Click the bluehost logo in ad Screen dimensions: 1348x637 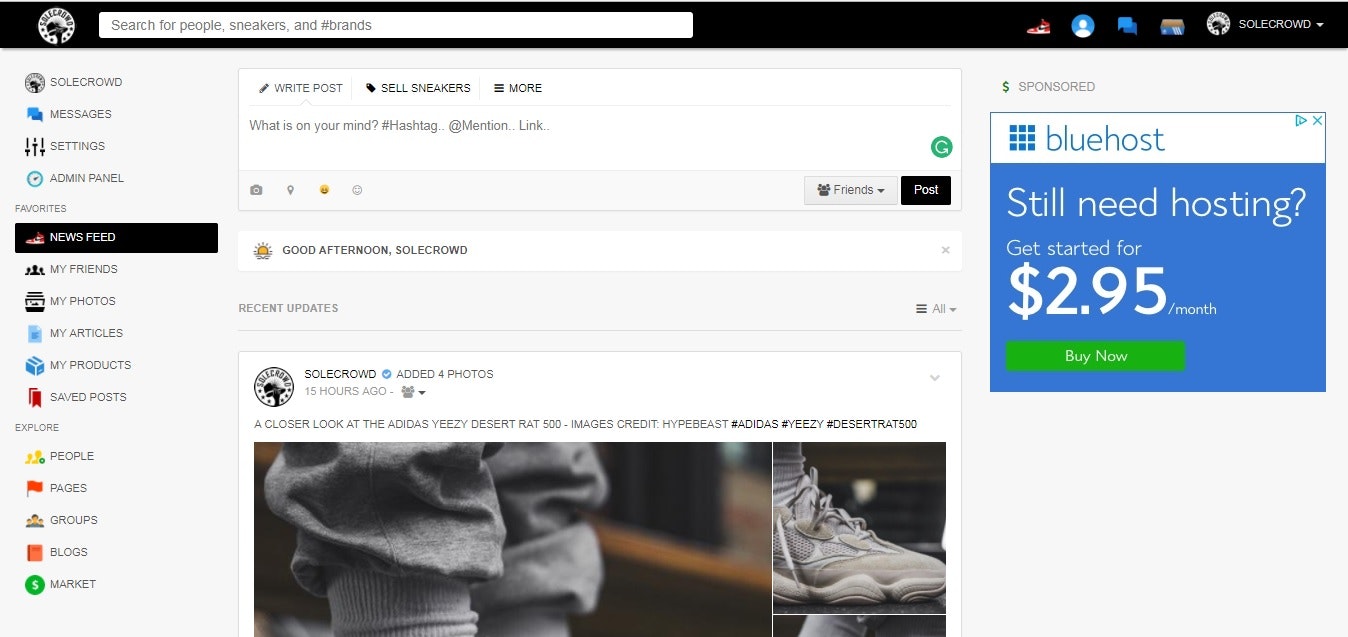point(1086,138)
